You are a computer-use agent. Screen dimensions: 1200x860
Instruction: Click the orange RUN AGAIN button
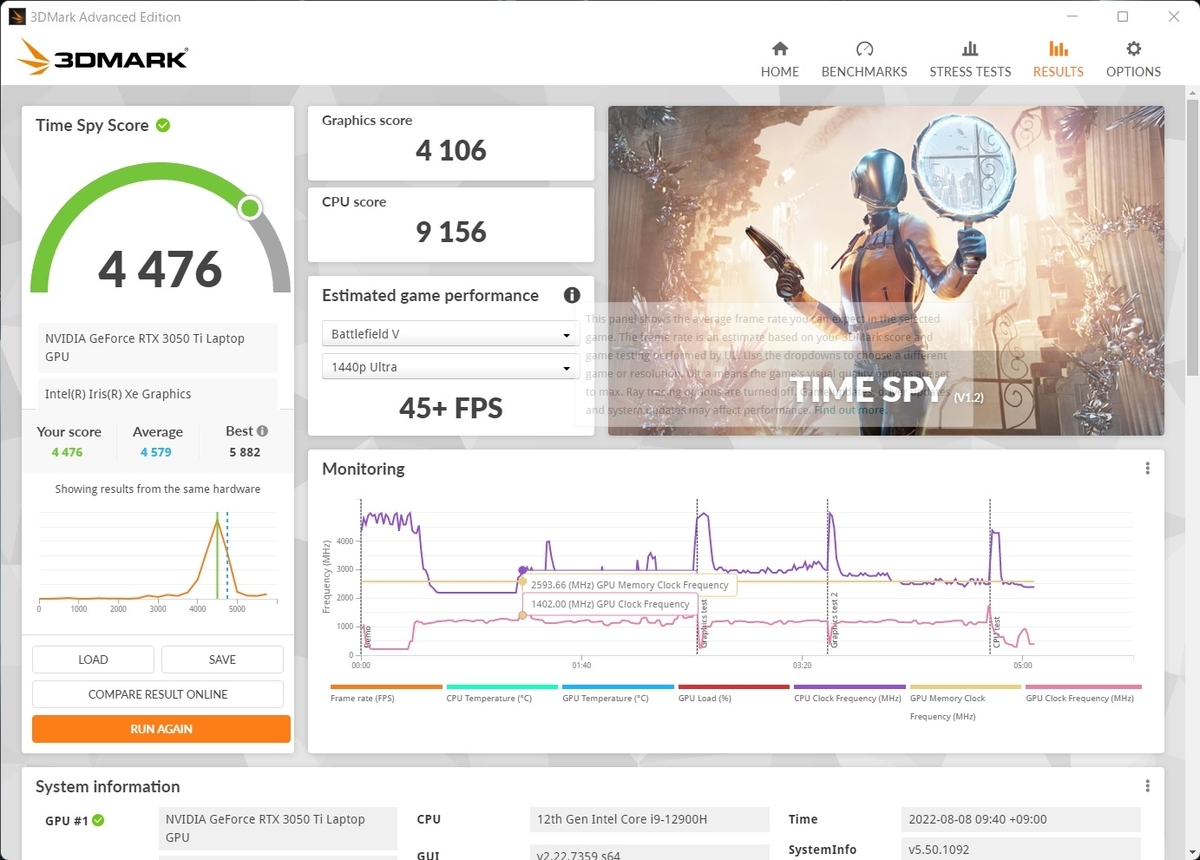(x=161, y=729)
